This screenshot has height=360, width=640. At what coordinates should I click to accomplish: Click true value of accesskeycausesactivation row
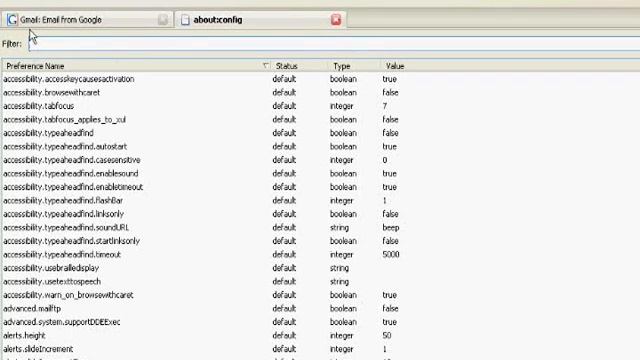pyautogui.click(x=389, y=79)
